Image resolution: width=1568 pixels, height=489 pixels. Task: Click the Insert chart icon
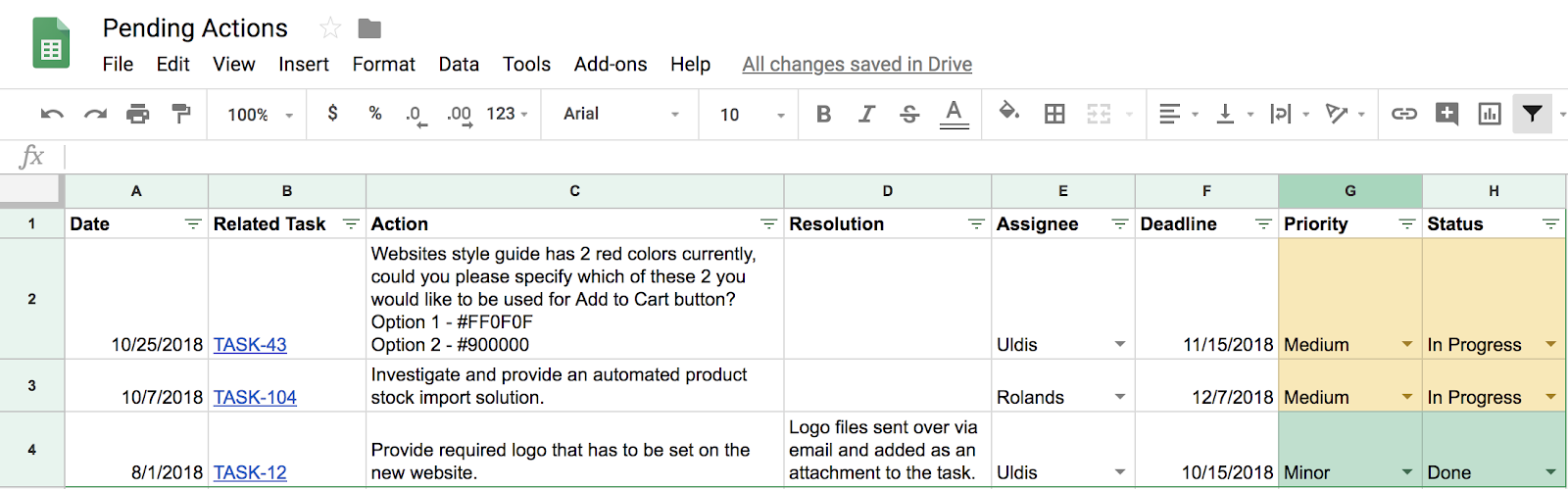pyautogui.click(x=1490, y=115)
